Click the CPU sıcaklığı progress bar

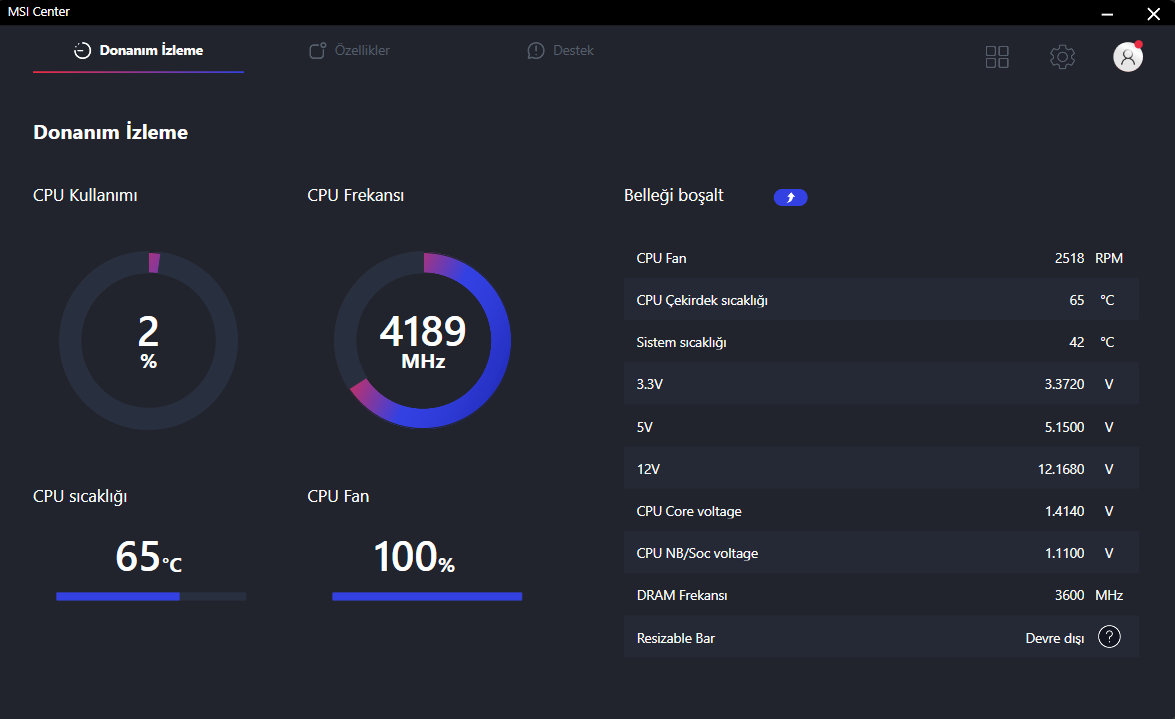coord(151,597)
